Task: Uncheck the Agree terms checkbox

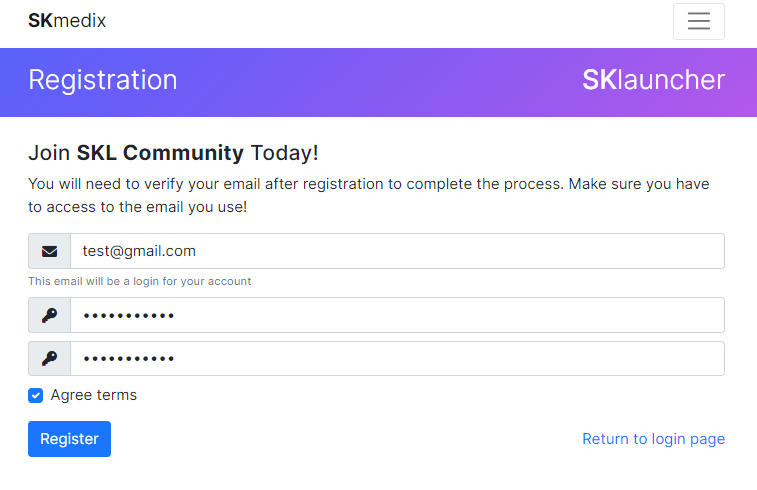Action: point(35,395)
